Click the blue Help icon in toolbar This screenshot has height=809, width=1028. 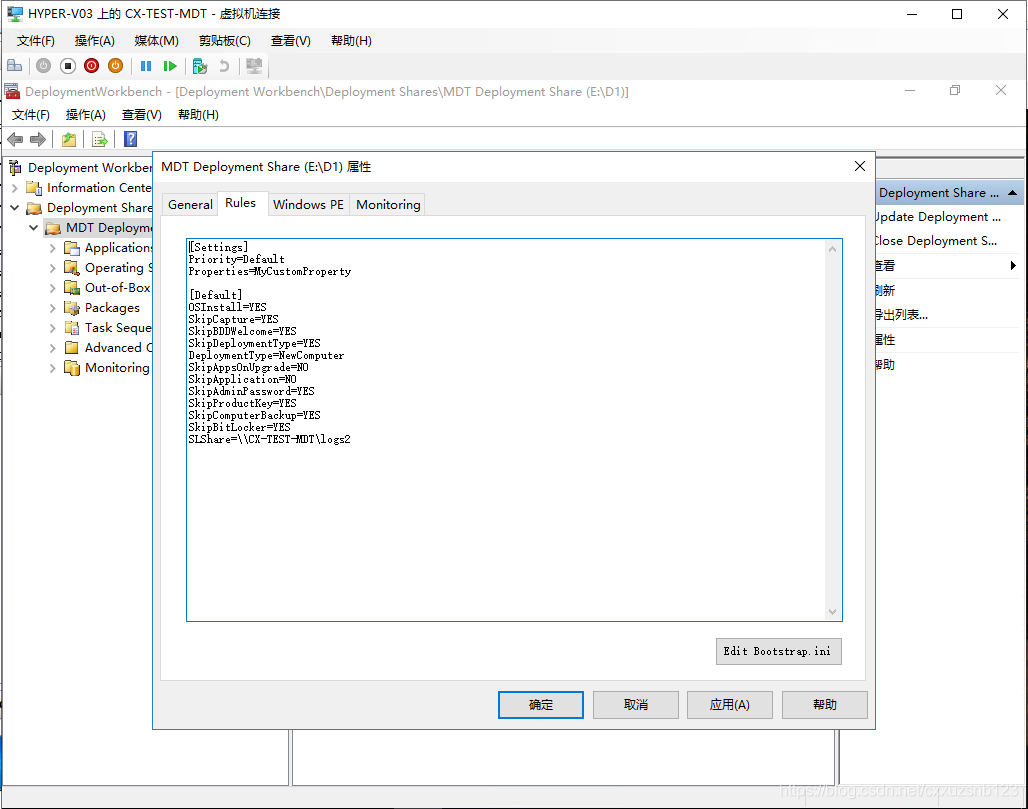click(130, 139)
